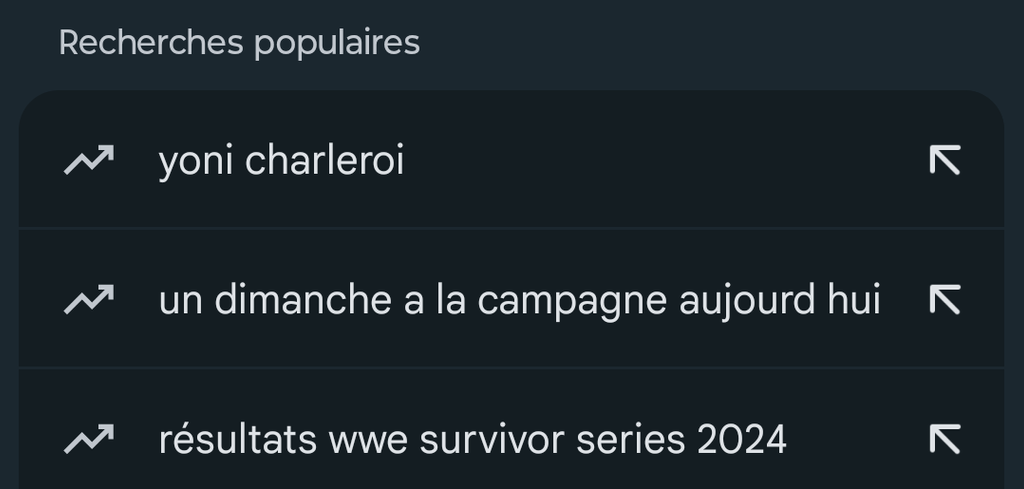Click the word charleroi in first suggestion
This screenshot has height=489, width=1024.
click(324, 160)
